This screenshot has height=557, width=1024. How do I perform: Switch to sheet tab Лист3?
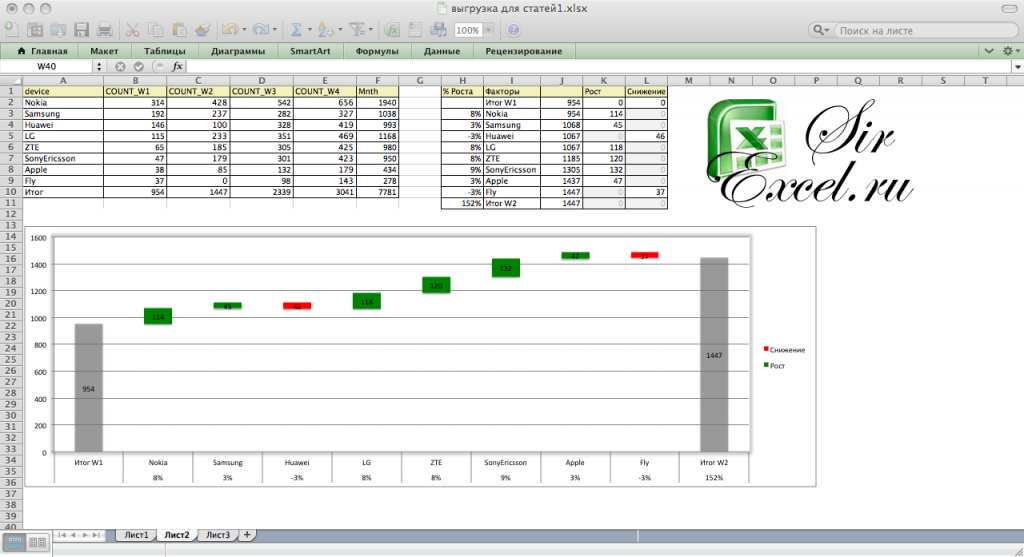click(x=217, y=535)
